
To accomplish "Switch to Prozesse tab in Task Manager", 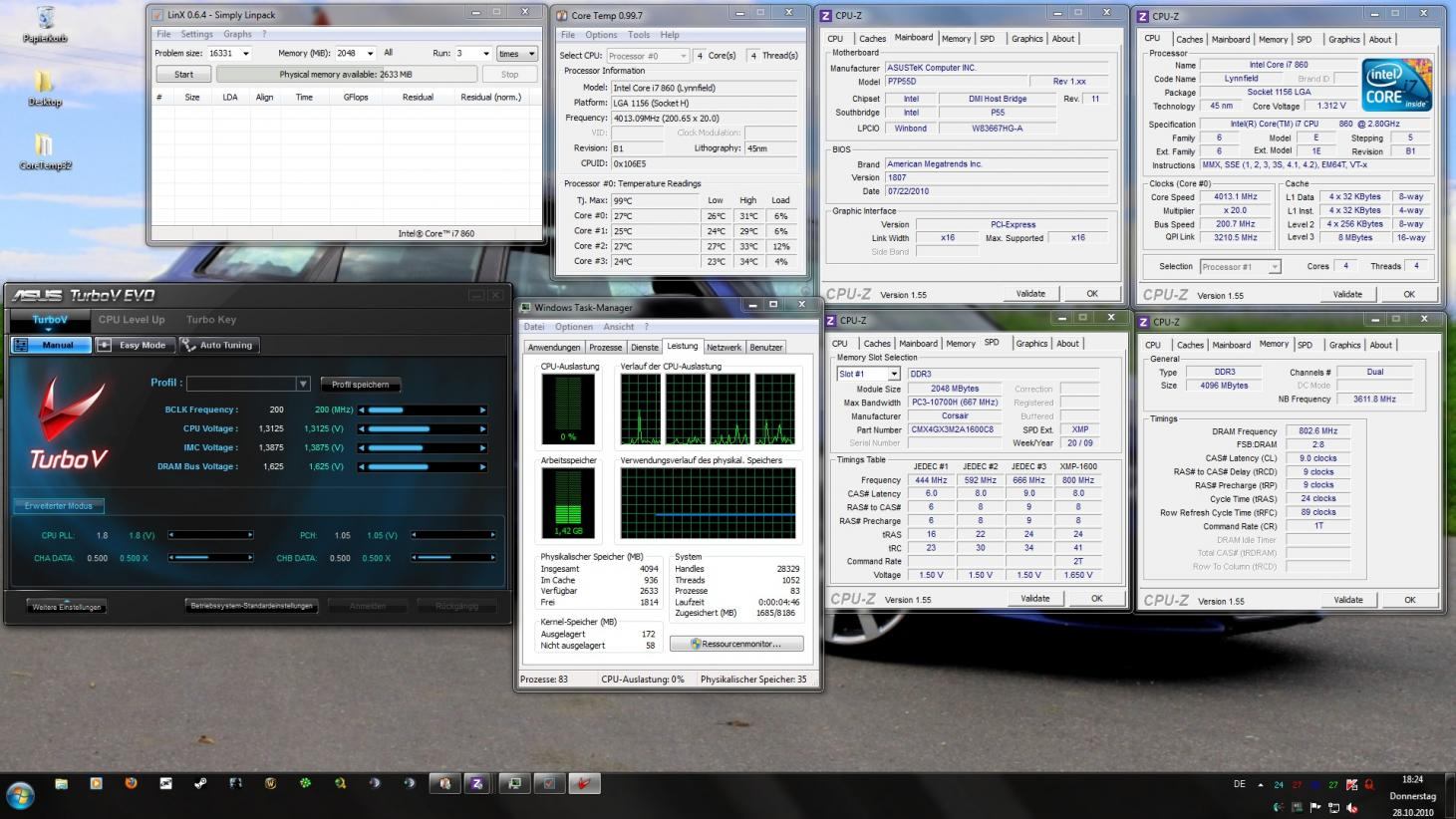I will (605, 348).
